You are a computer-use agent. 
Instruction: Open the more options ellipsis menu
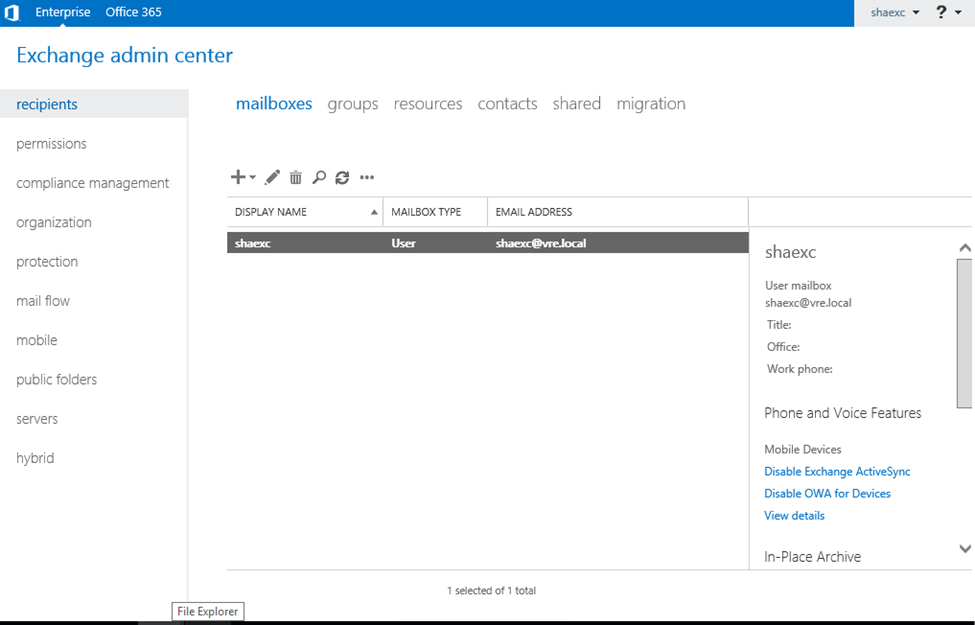coord(367,177)
